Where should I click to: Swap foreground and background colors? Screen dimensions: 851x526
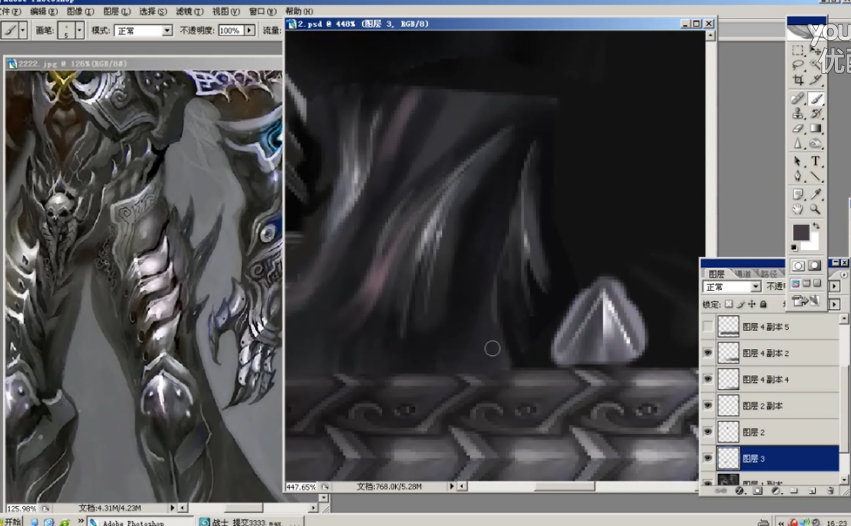(x=816, y=225)
